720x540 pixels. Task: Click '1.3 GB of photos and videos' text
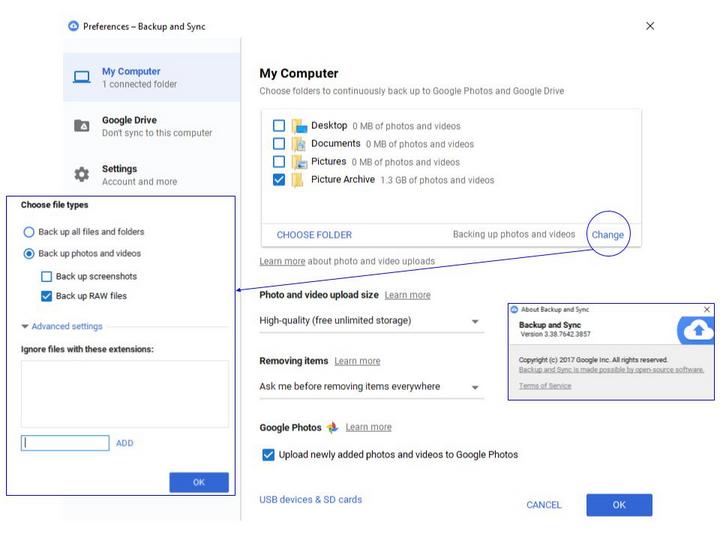click(438, 180)
